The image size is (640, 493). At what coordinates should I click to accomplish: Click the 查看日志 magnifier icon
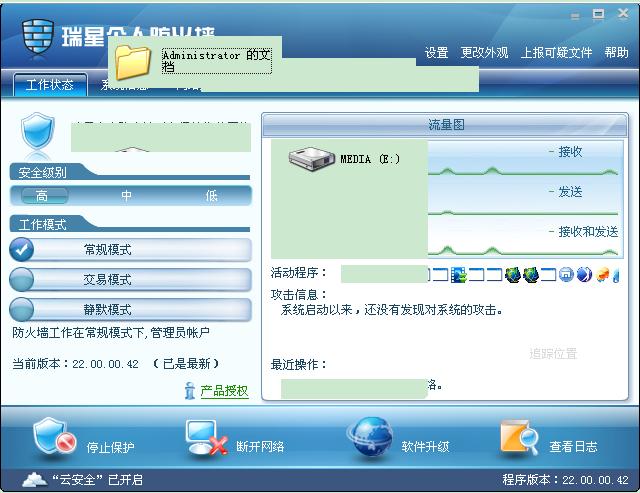519,437
